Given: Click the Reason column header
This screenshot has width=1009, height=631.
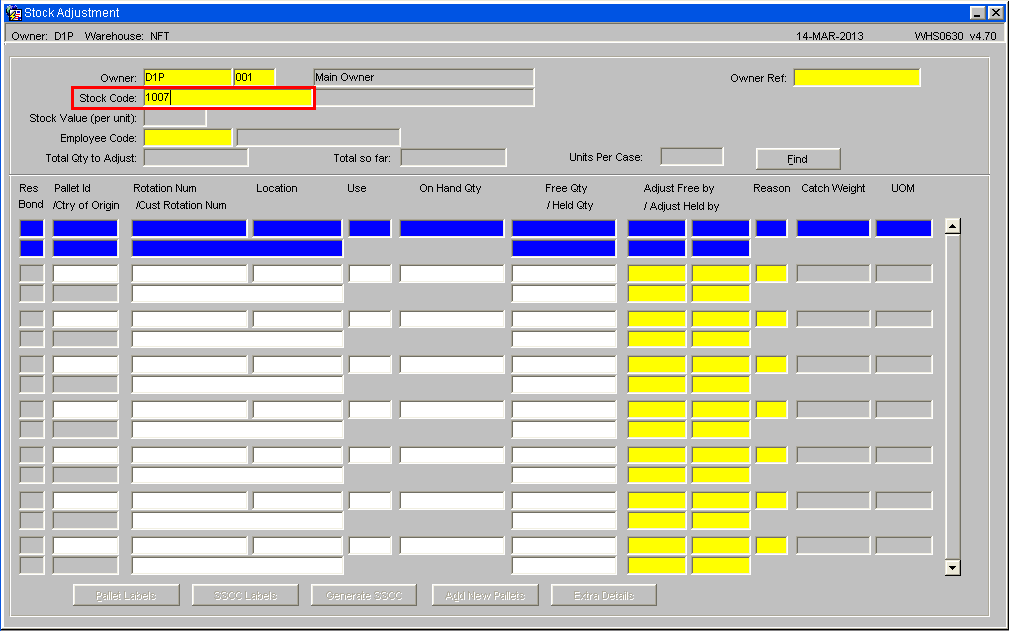Looking at the screenshot, I should click(772, 188).
